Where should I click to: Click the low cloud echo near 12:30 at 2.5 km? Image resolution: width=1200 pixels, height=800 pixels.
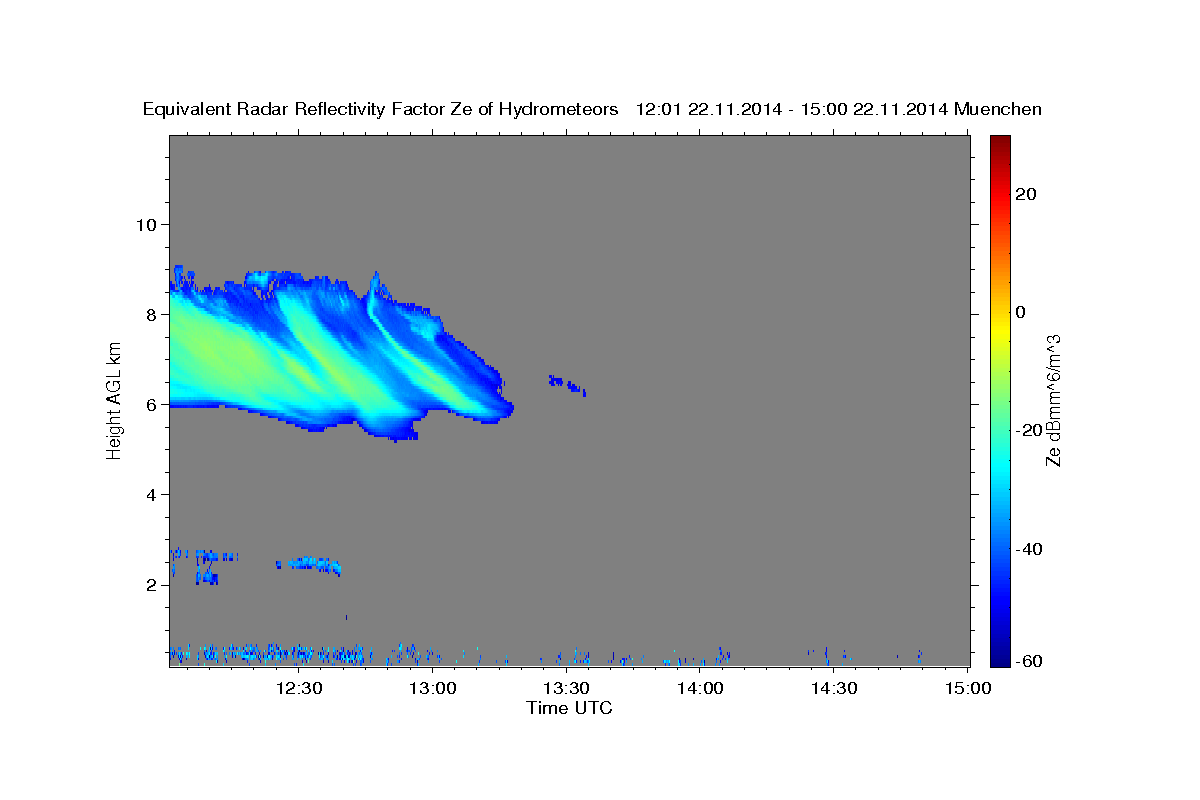point(309,565)
